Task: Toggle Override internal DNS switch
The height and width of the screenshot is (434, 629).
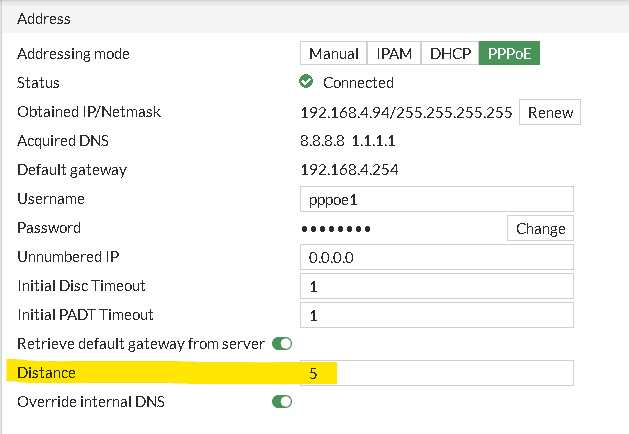Action: 282,402
